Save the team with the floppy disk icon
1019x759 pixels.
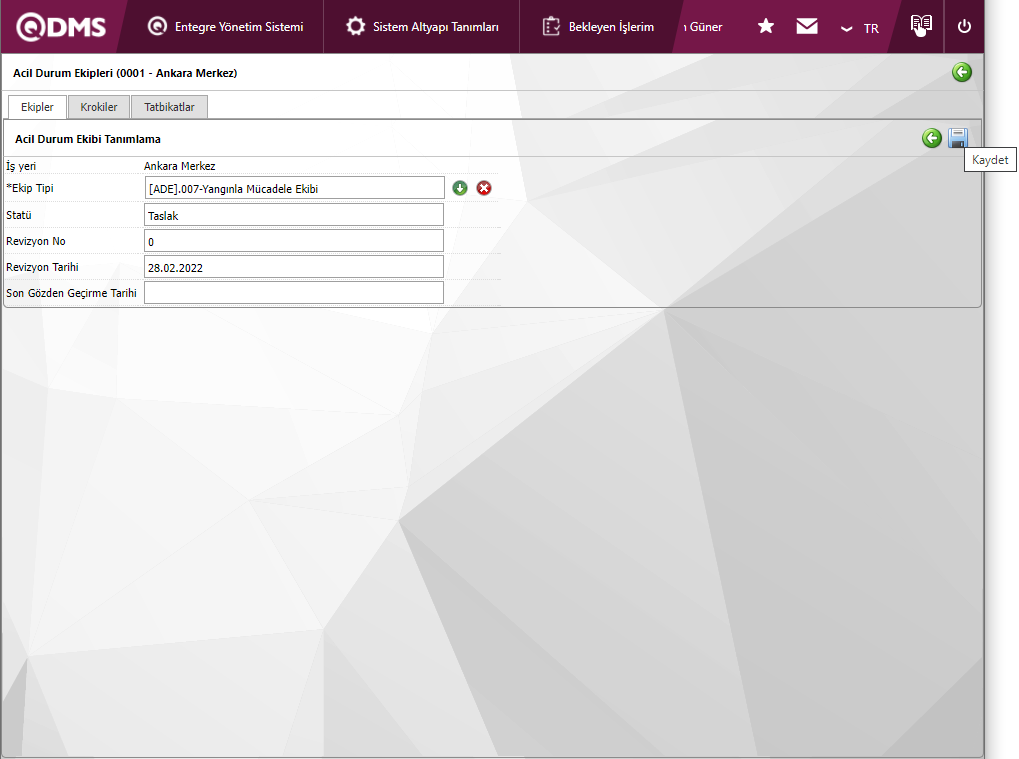coord(958,138)
